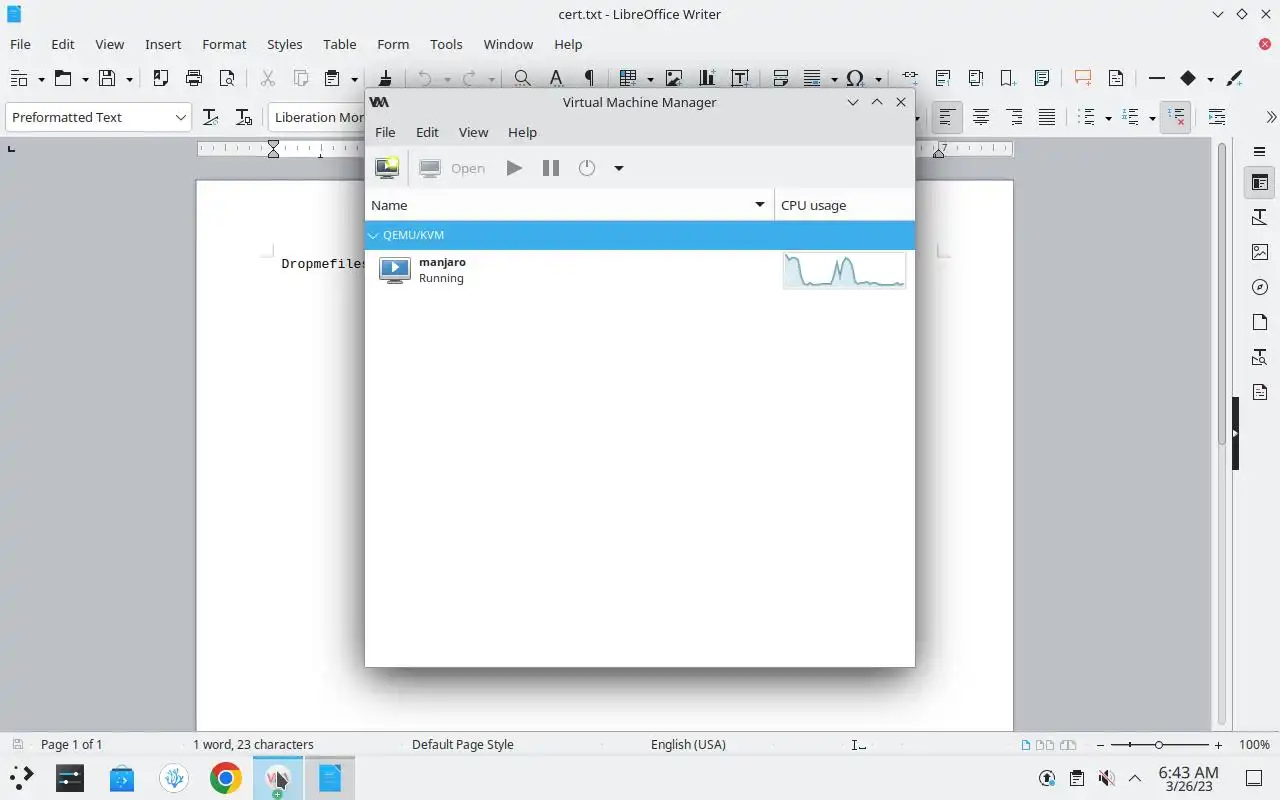1280x800 pixels.
Task: Collapse the QEMU/KVM connection row
Action: coord(373,235)
